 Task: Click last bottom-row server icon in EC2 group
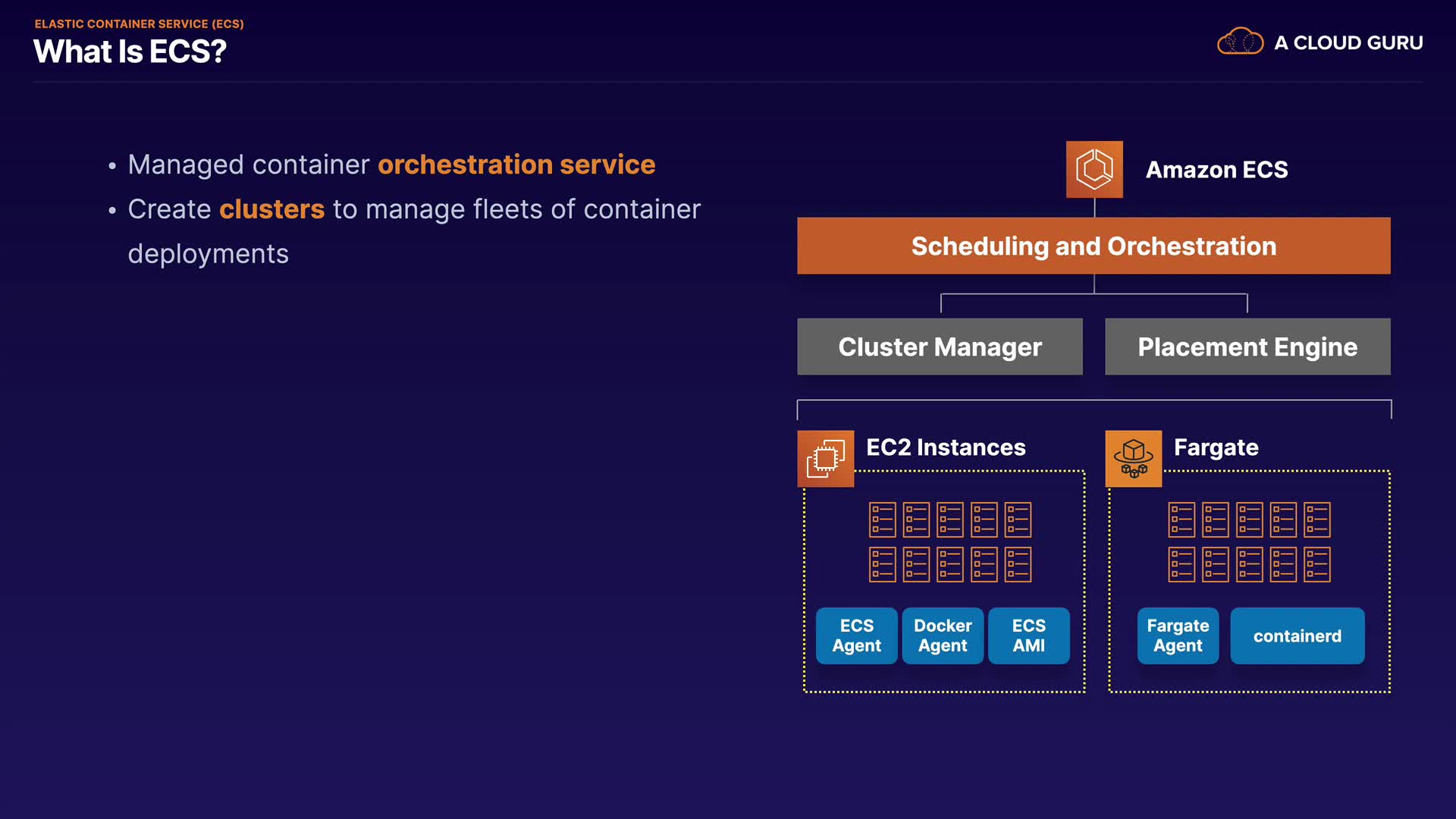pos(1018,564)
